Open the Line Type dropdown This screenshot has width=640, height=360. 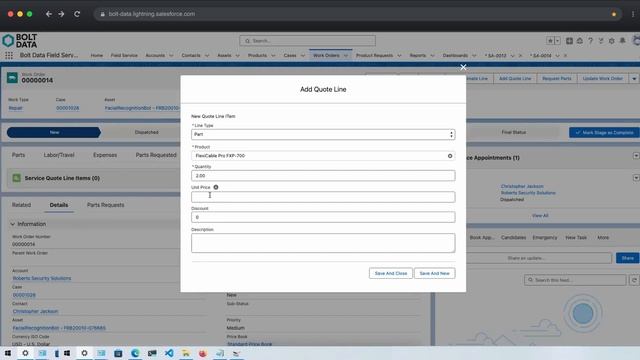pos(323,134)
